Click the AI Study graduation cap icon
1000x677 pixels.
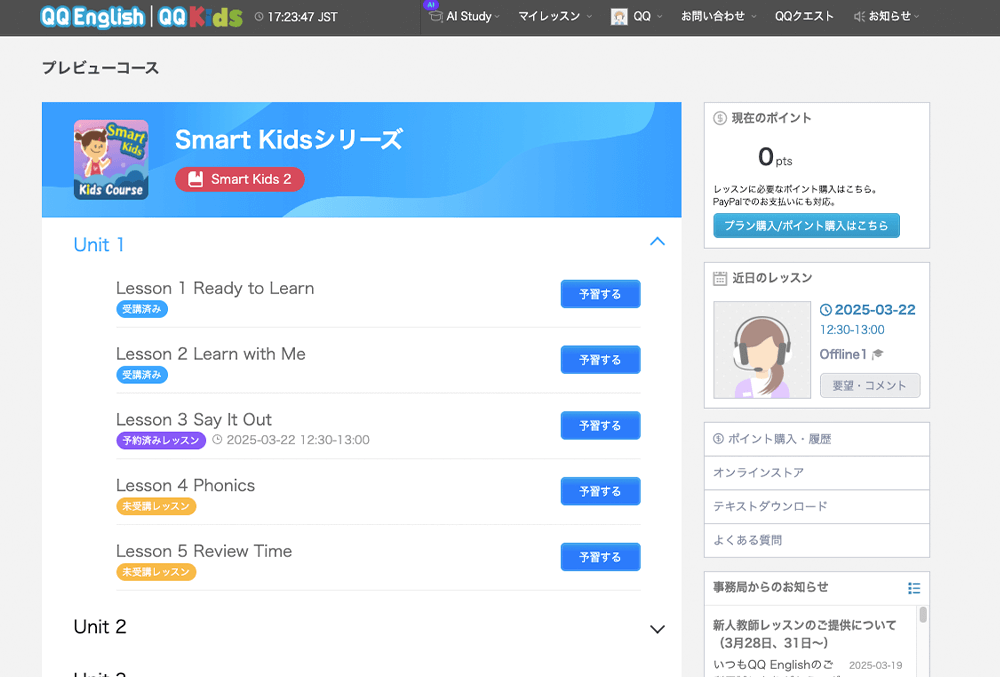[436, 16]
